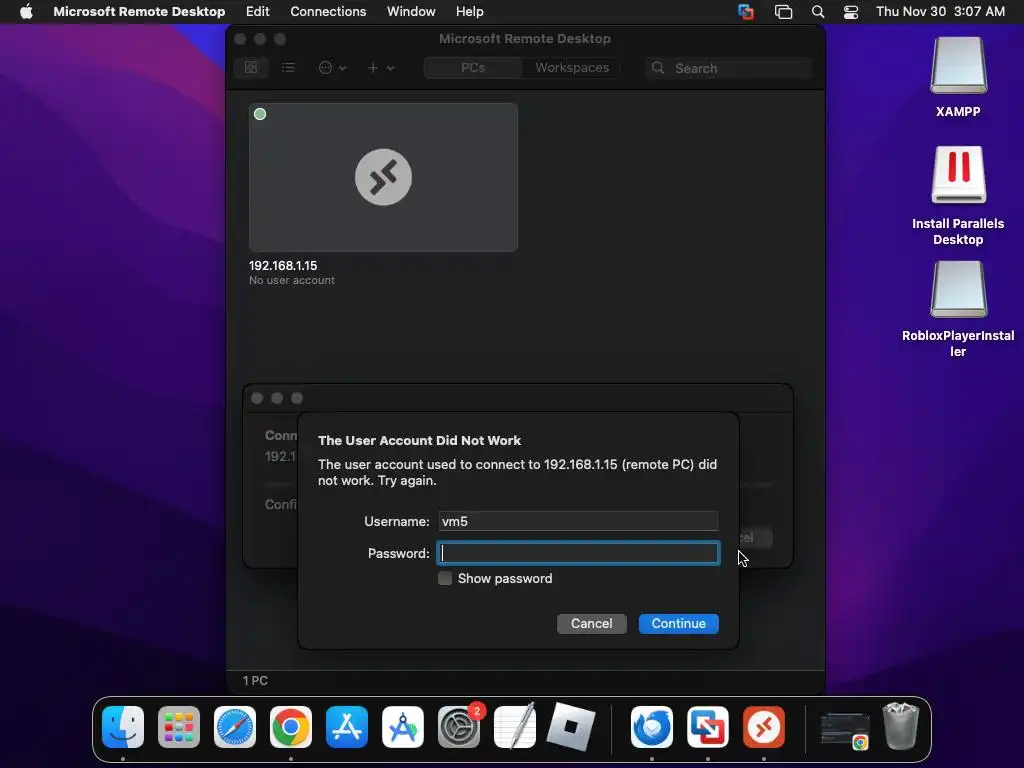Click the 'No user account' label

(x=292, y=280)
